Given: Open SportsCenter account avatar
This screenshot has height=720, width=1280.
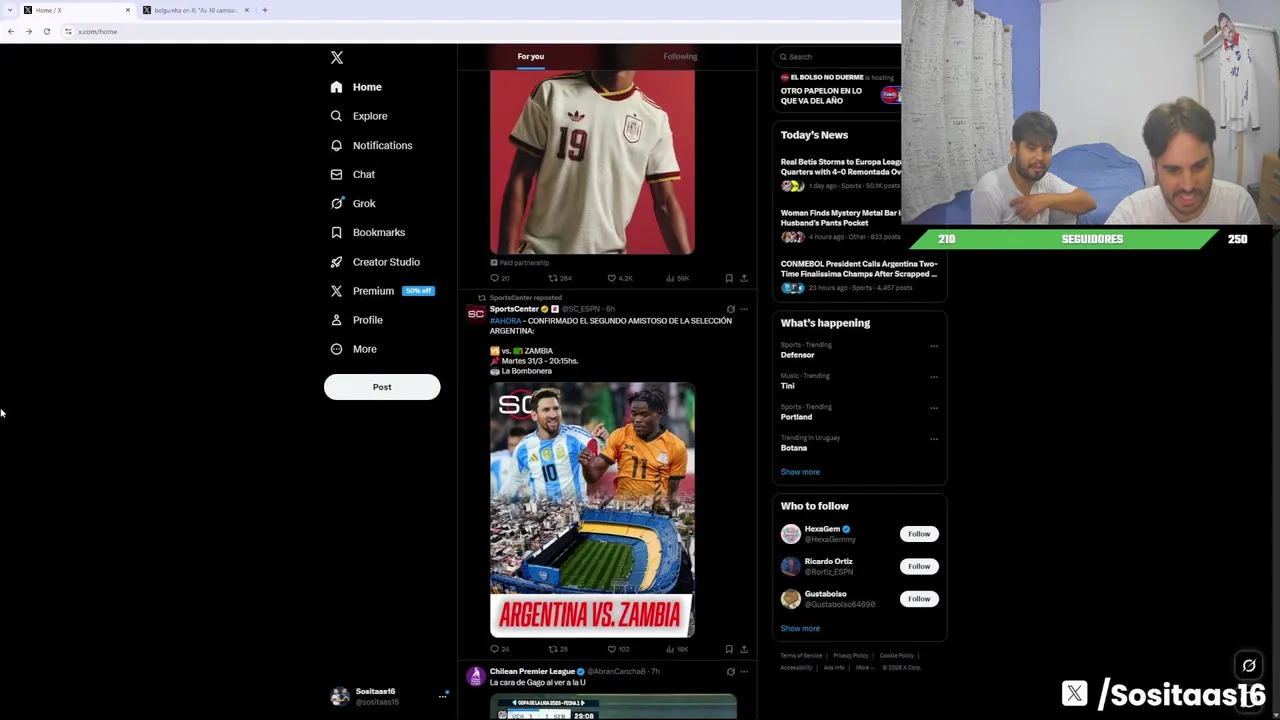Looking at the screenshot, I should point(476,314).
